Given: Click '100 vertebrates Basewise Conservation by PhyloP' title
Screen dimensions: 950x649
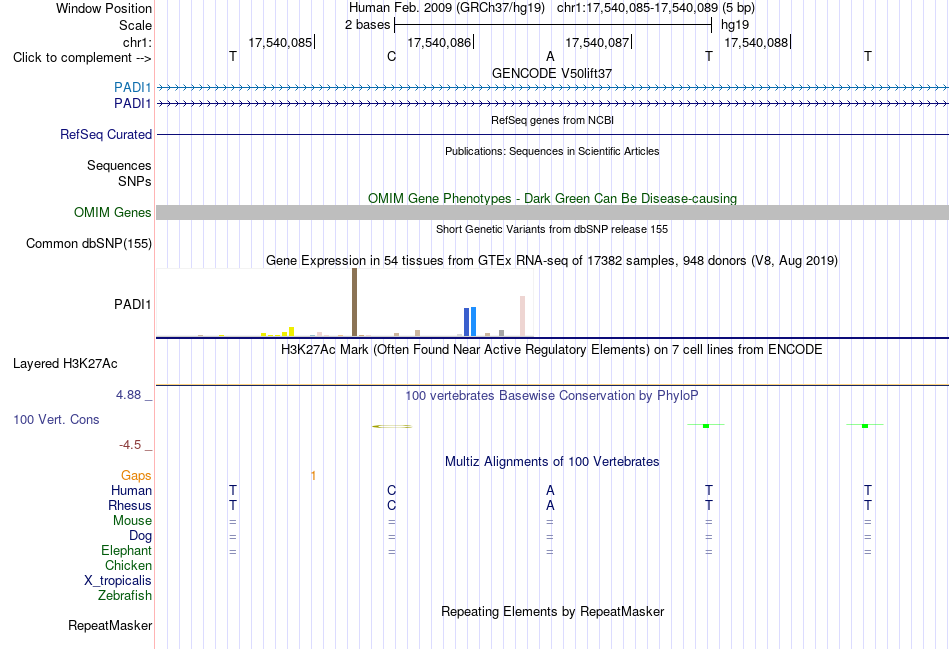Looking at the screenshot, I should [551, 396].
